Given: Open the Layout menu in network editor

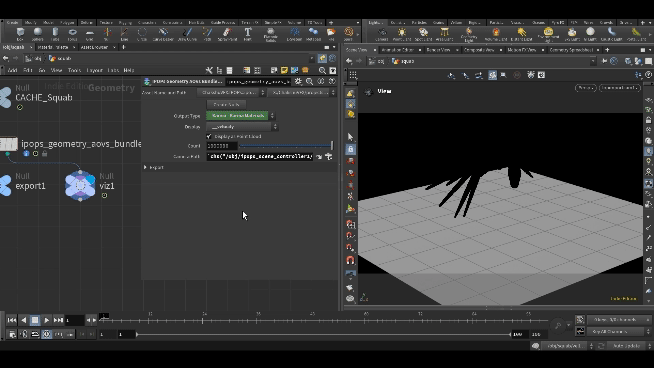Looking at the screenshot, I should point(94,70).
